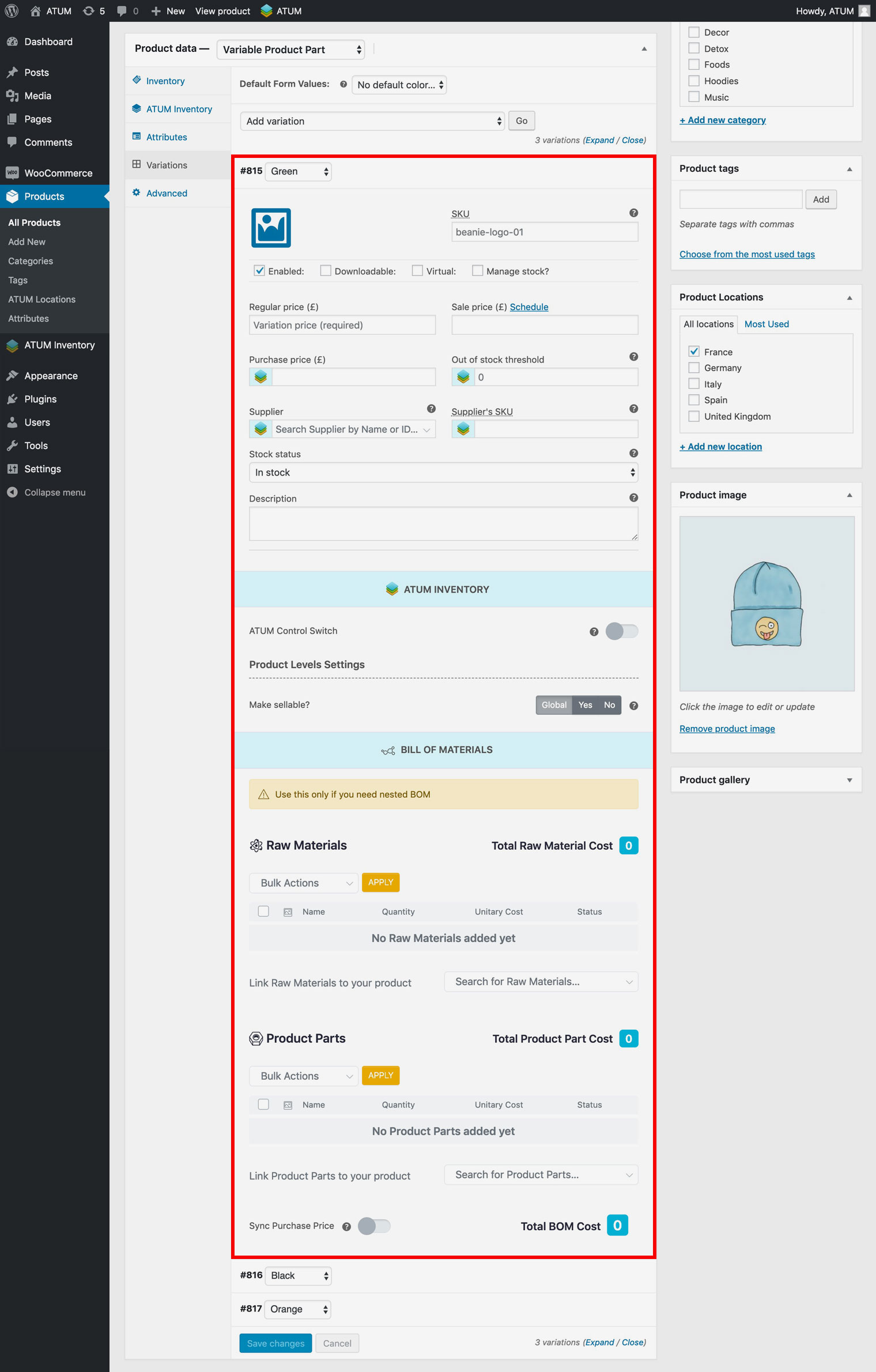Open the No default color dropdown
Image resolution: width=876 pixels, height=1372 pixels.
(399, 85)
